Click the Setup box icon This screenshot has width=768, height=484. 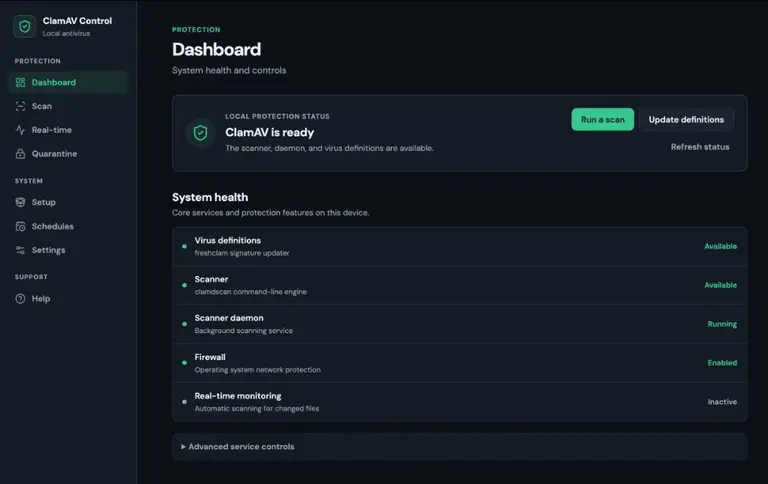tap(20, 202)
